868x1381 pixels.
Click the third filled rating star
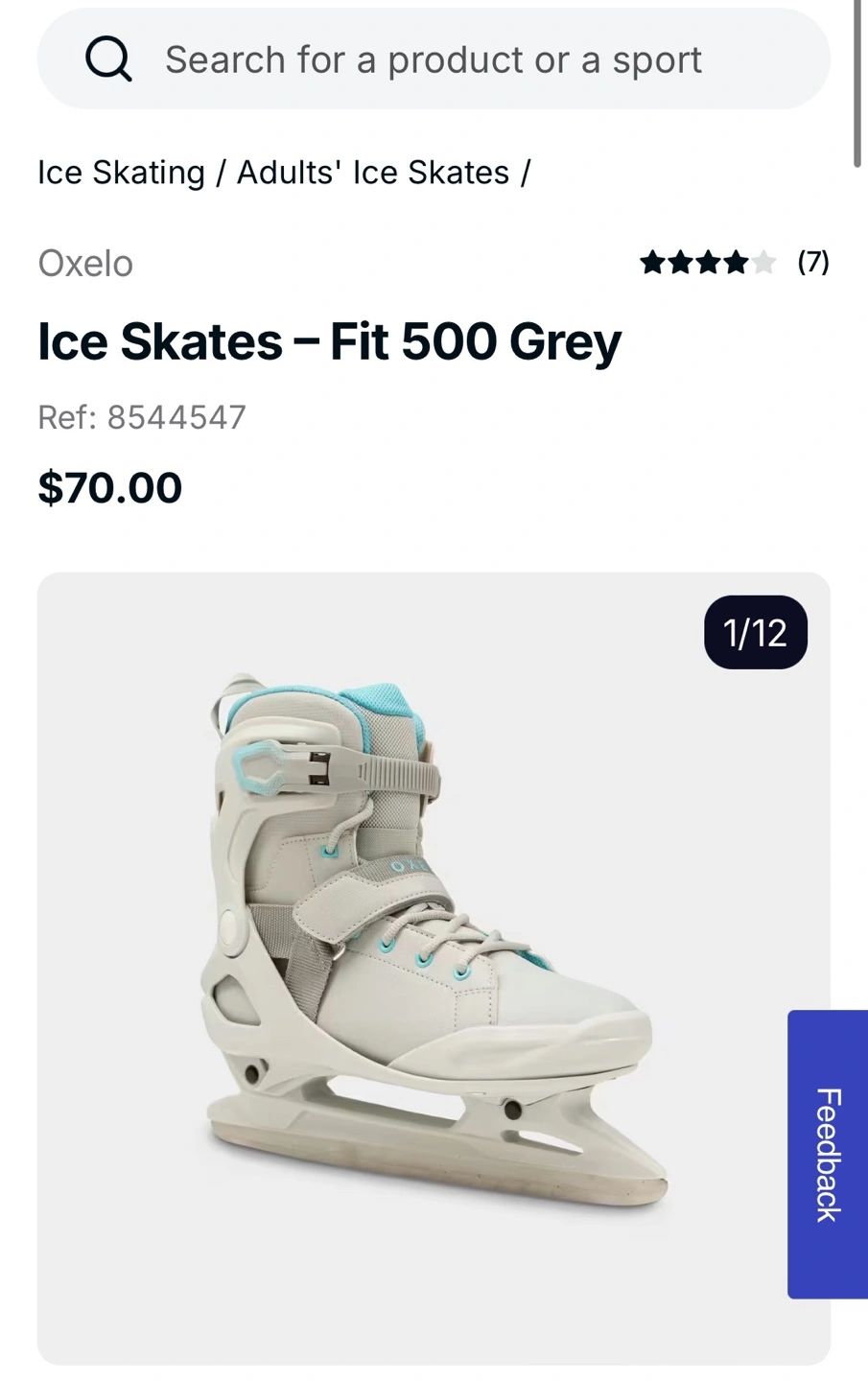coord(708,262)
